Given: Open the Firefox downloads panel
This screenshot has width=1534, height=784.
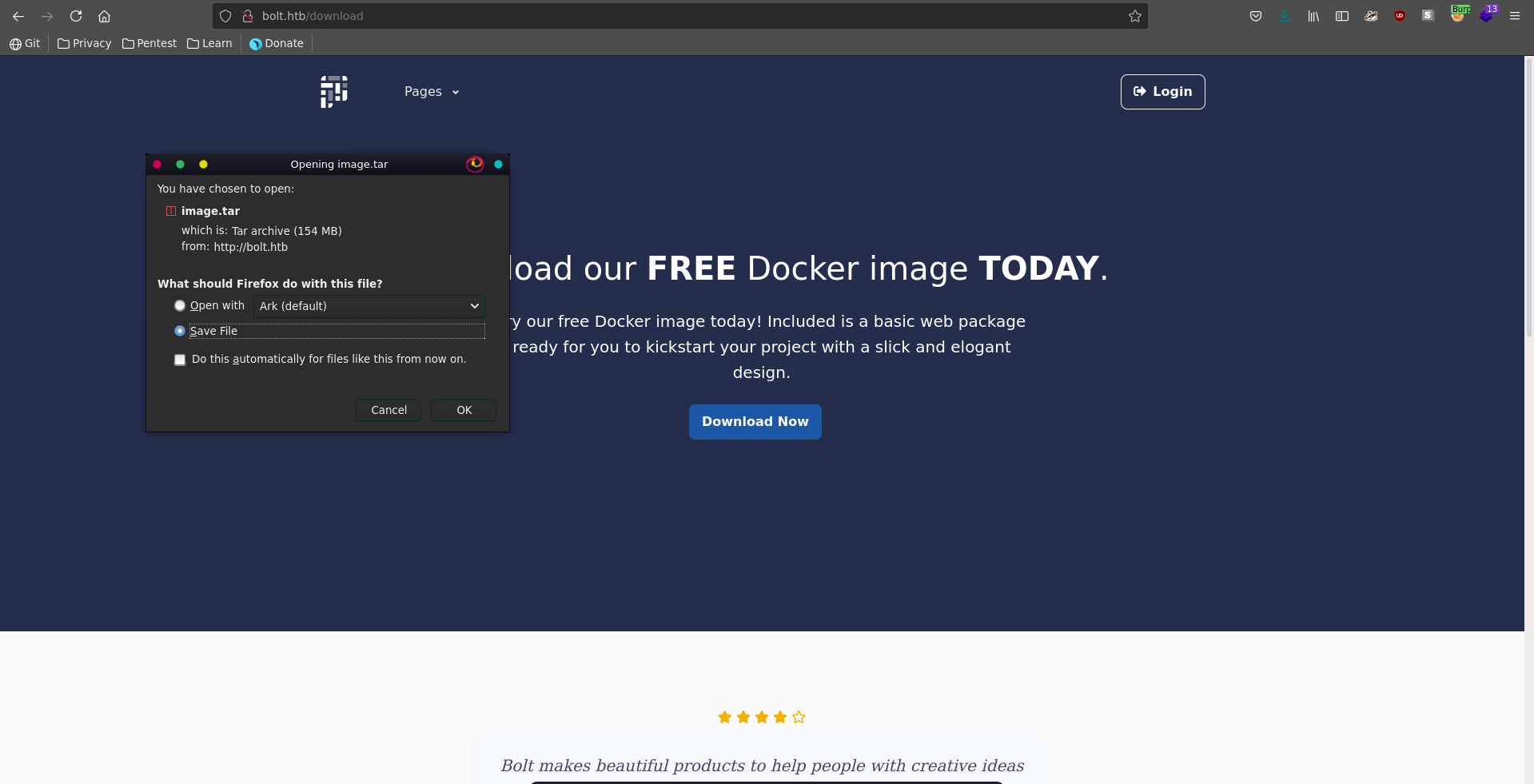Looking at the screenshot, I should [x=1285, y=16].
